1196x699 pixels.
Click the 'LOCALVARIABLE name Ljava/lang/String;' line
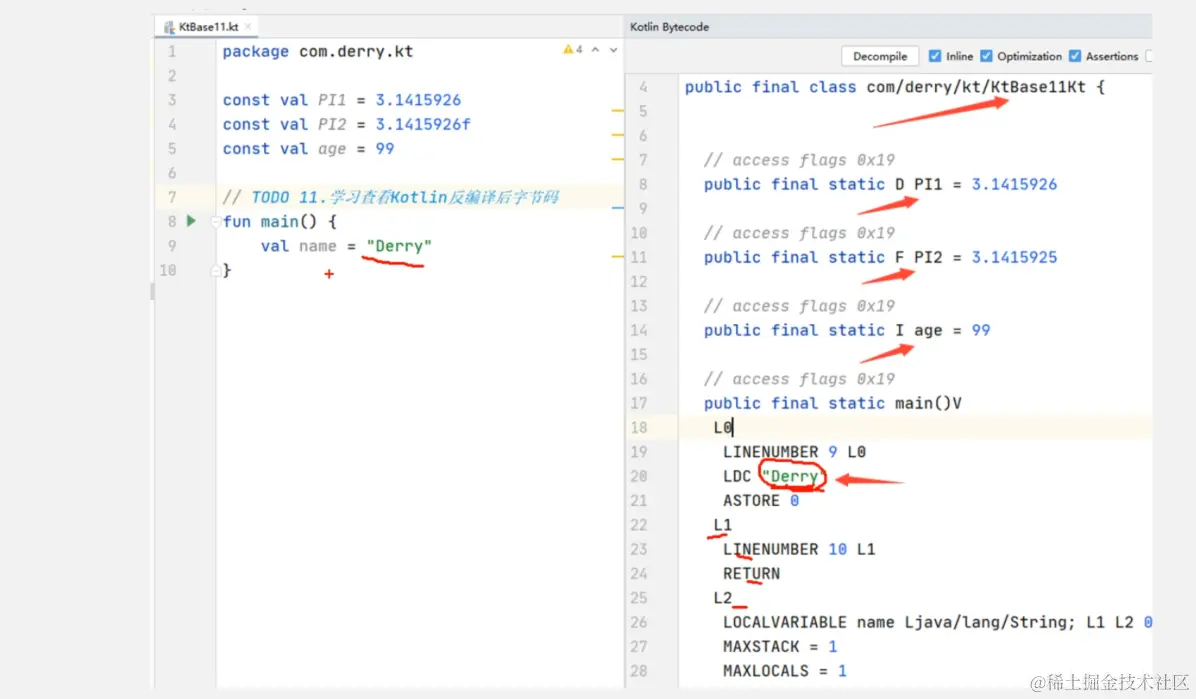[937, 623]
